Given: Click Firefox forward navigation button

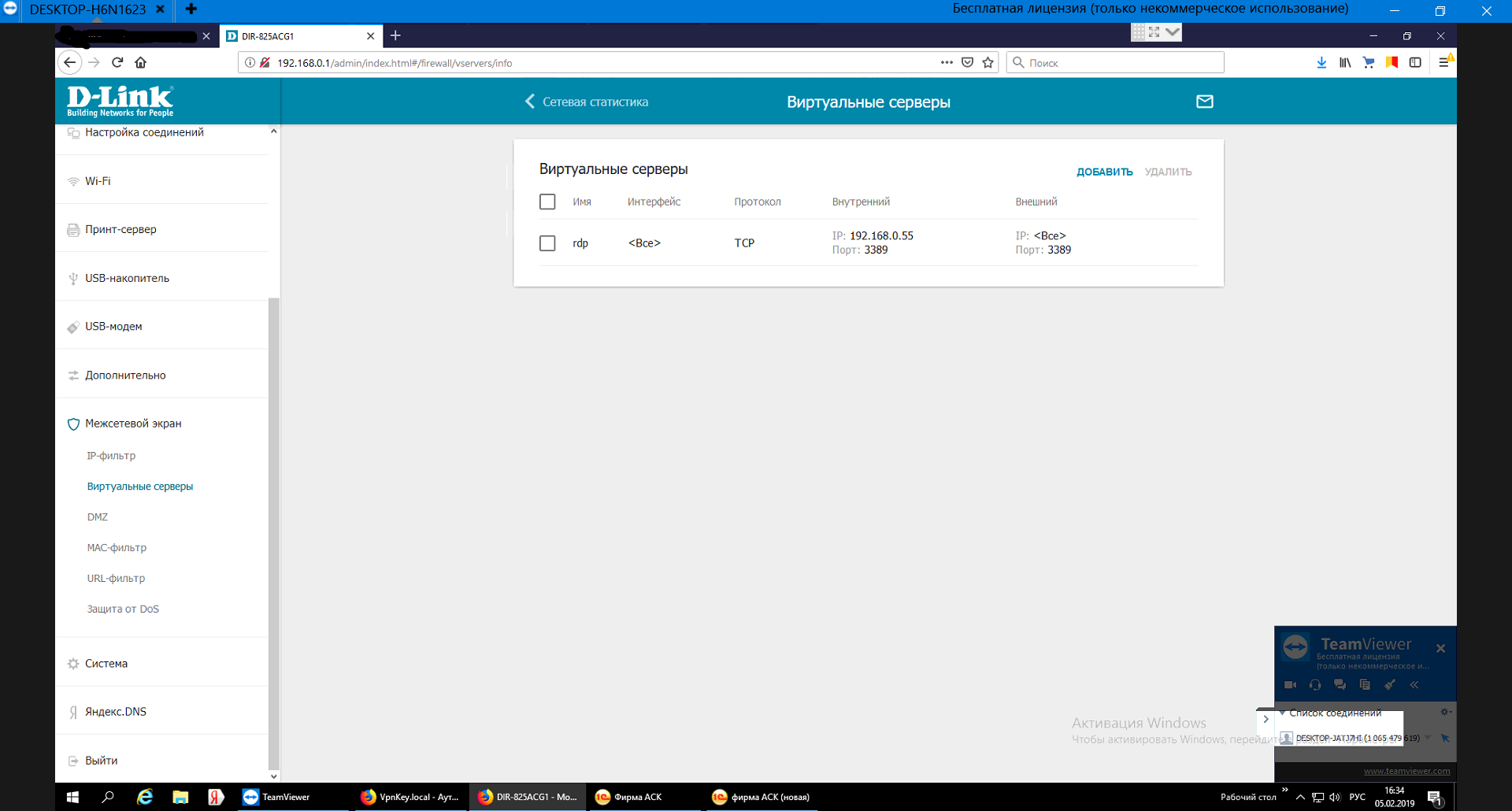Looking at the screenshot, I should (x=94, y=62).
